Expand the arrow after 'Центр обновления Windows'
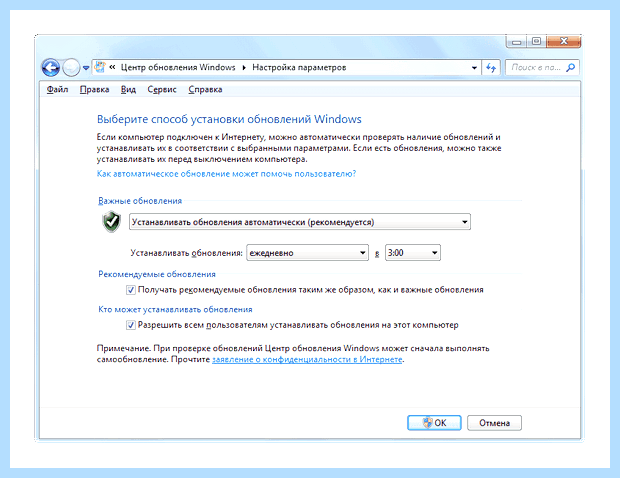Image resolution: width=620 pixels, height=478 pixels. coord(244,68)
